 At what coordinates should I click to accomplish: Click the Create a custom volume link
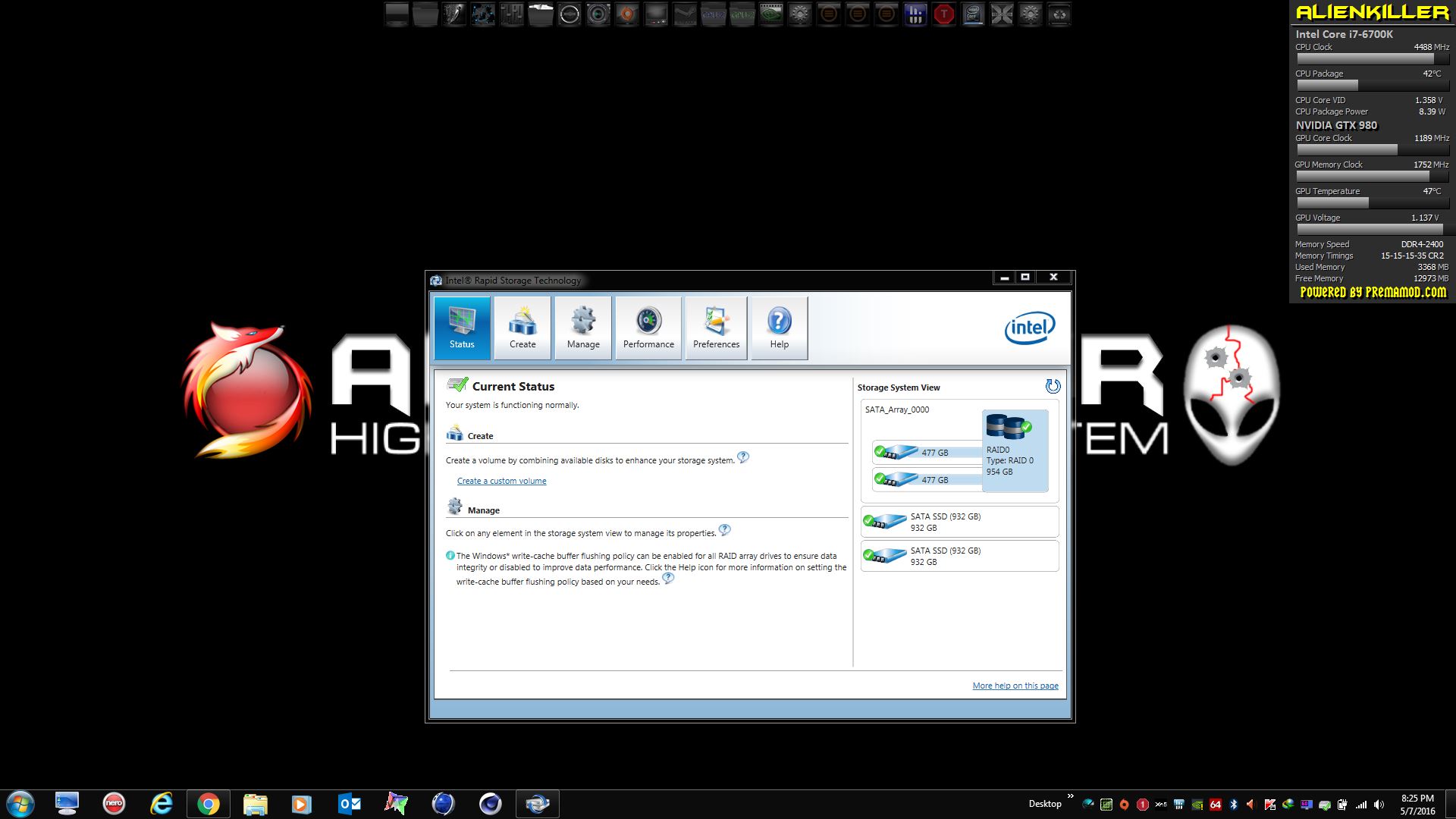click(501, 481)
